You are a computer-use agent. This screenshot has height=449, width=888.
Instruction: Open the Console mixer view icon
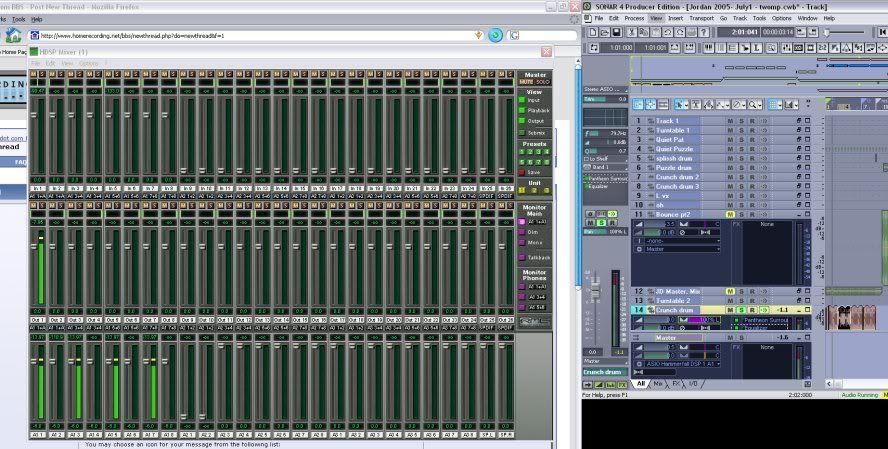pos(786,48)
